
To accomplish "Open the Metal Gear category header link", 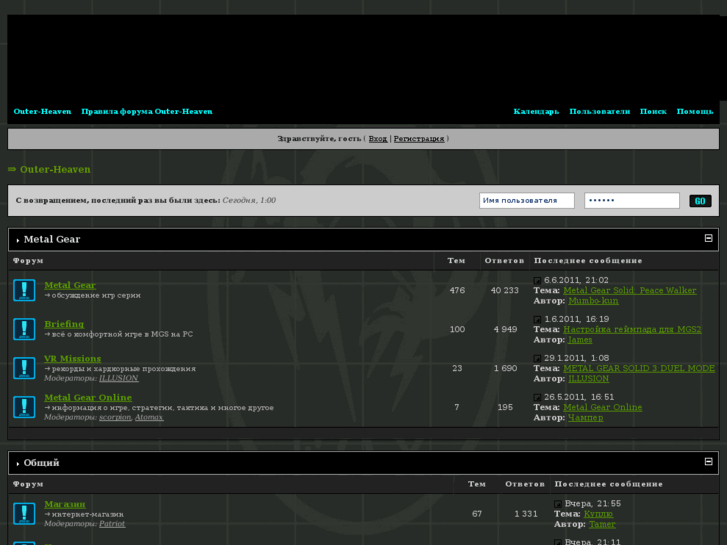I will tap(52, 239).
